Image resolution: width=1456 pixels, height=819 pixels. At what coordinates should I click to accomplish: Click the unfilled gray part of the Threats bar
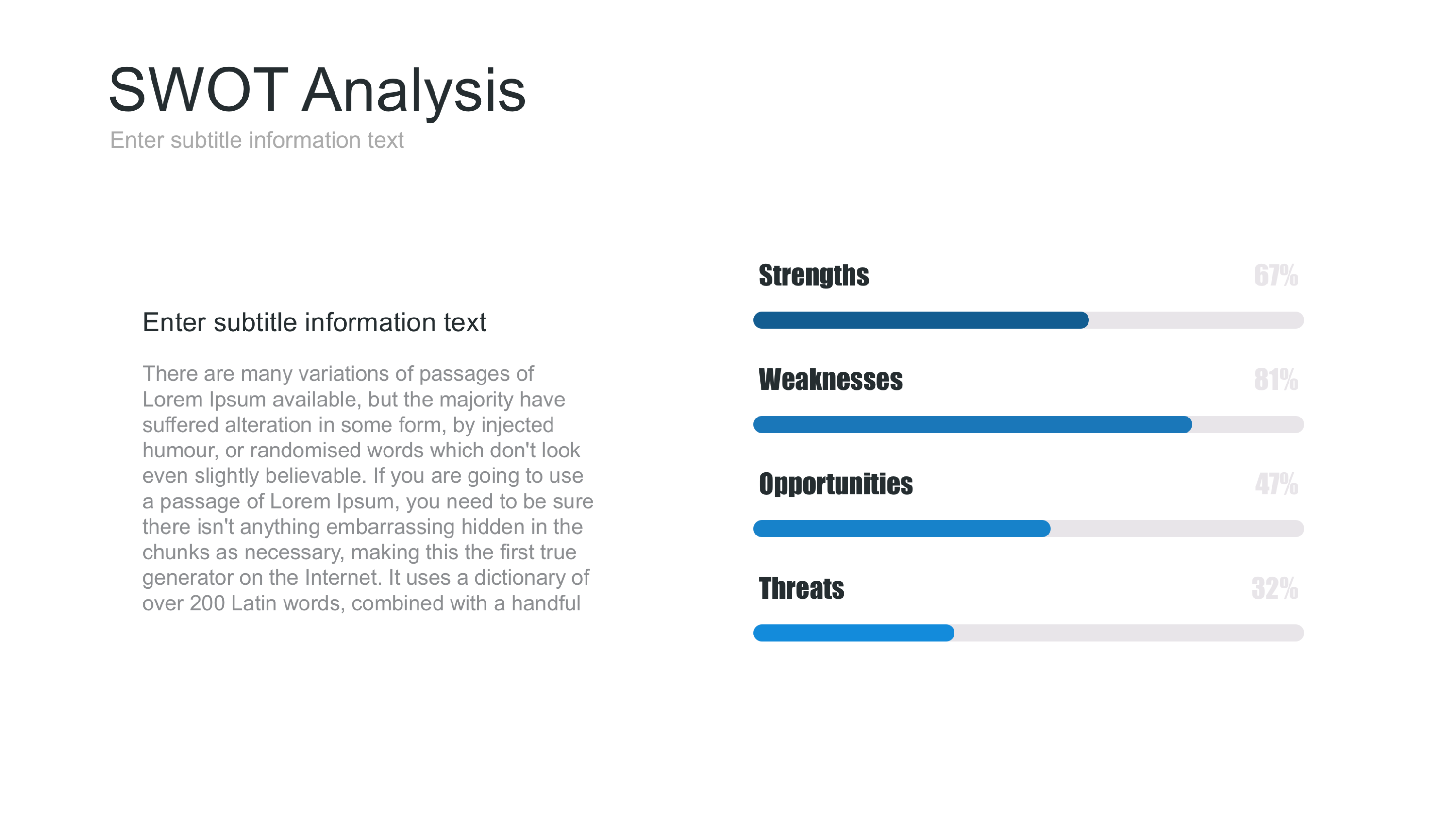(1129, 633)
